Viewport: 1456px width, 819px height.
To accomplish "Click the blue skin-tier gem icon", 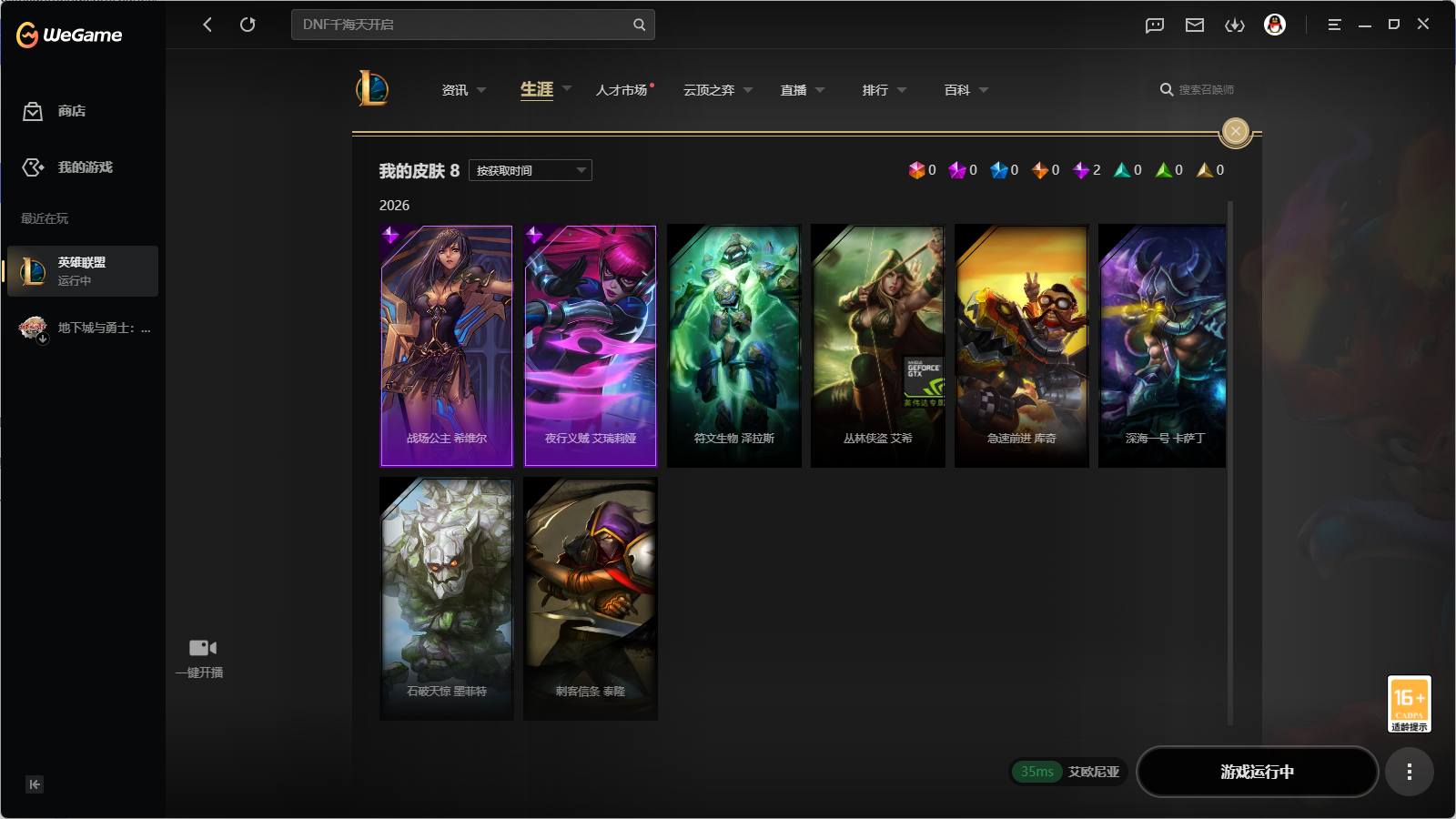I will (x=999, y=170).
